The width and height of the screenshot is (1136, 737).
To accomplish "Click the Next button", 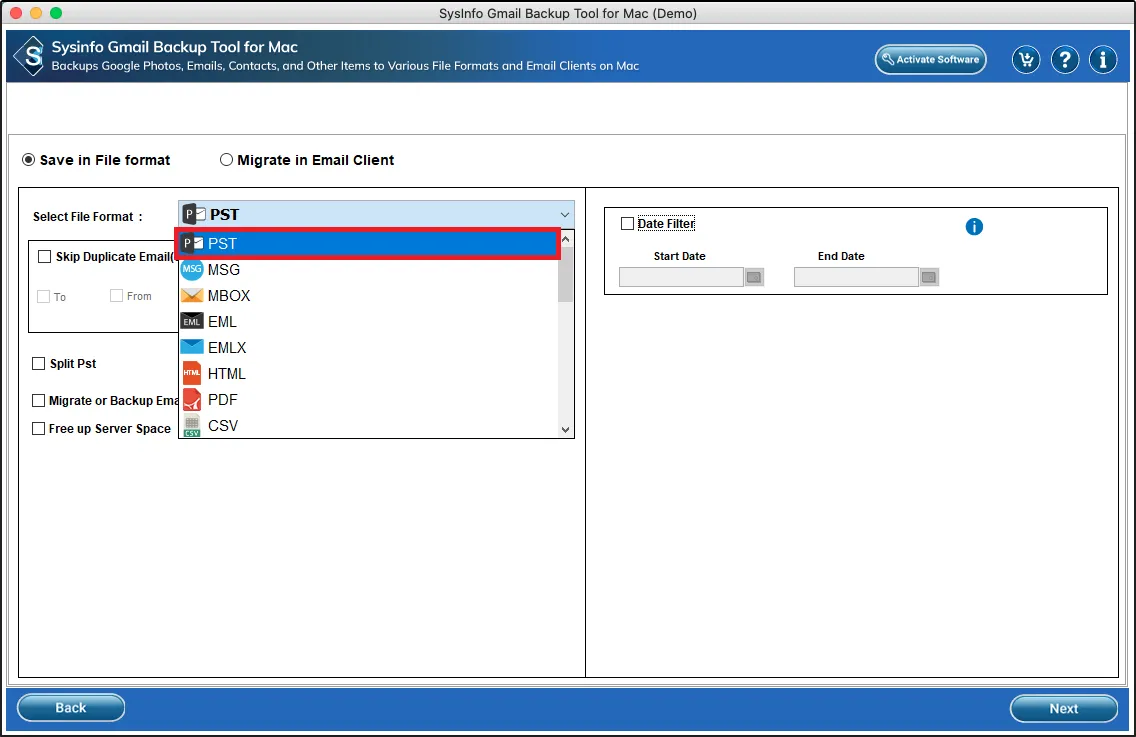I will [x=1063, y=708].
